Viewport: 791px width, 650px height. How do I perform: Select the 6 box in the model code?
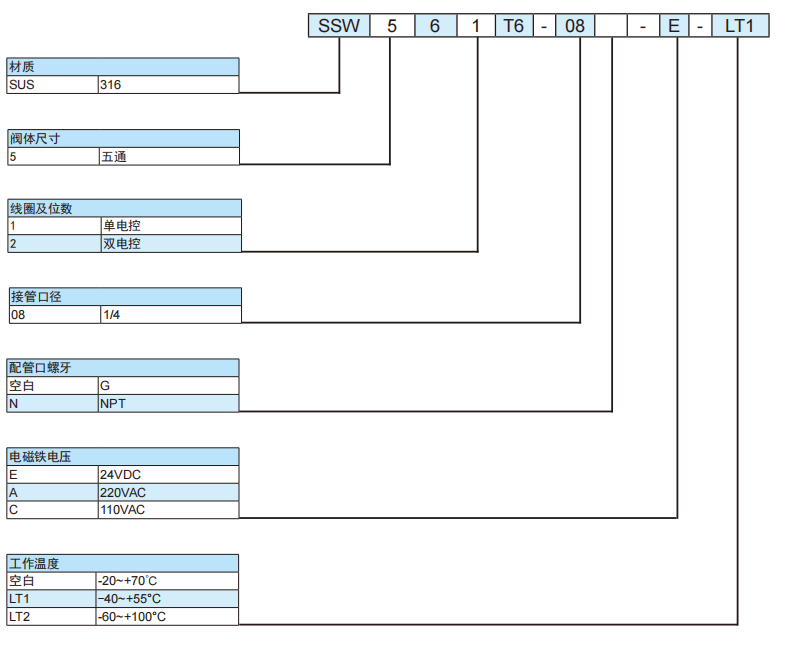(435, 26)
